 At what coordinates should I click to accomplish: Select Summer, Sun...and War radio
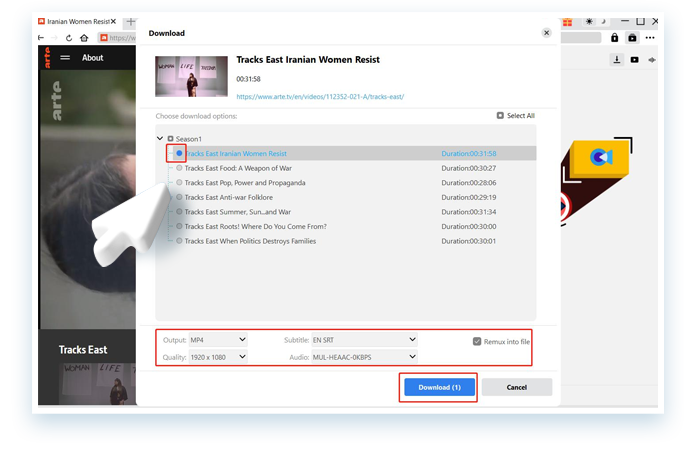tap(179, 212)
